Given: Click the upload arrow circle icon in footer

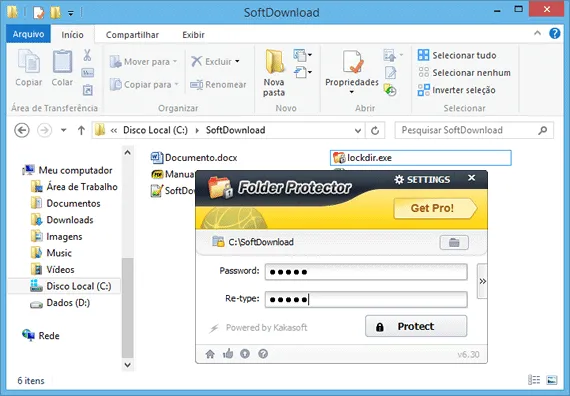Looking at the screenshot, I should coord(245,354).
